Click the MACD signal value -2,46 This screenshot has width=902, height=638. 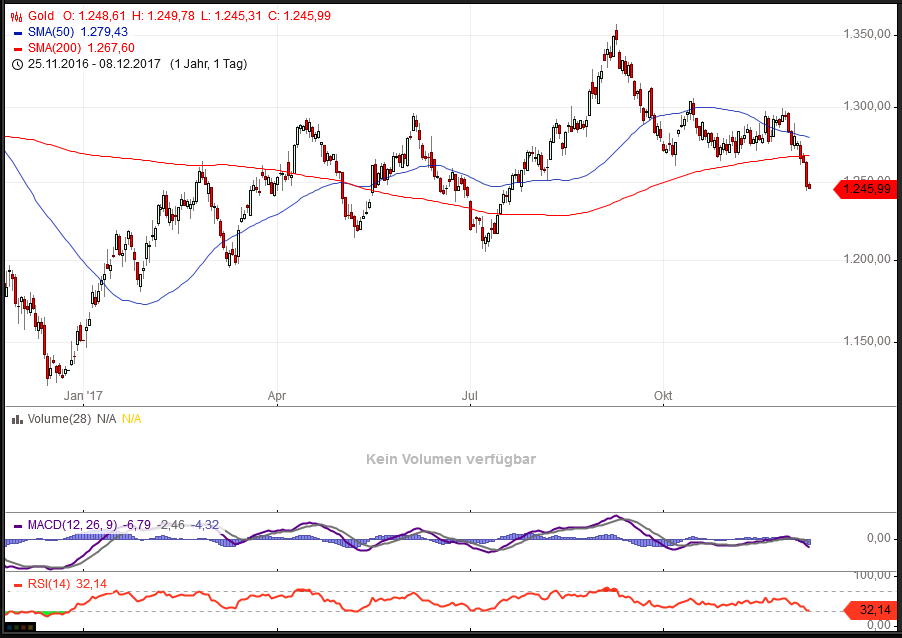coord(171,525)
